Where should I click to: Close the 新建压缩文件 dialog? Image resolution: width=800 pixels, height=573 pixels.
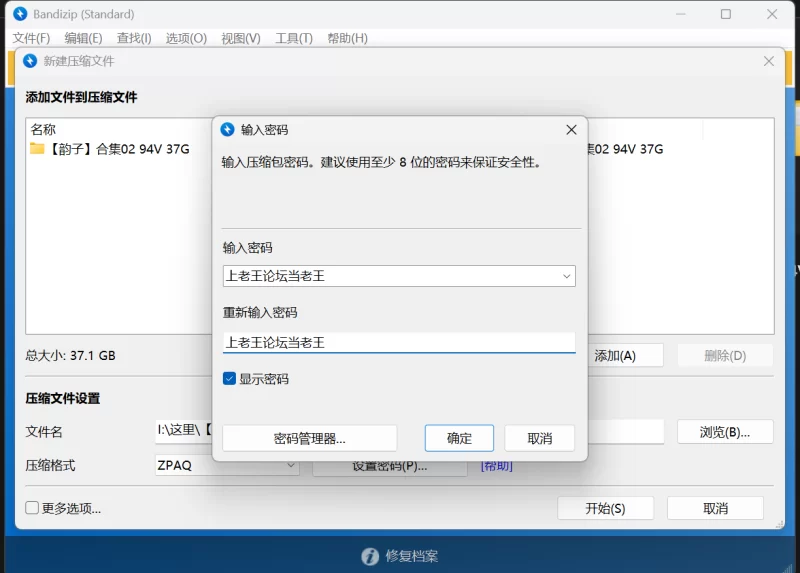769,61
